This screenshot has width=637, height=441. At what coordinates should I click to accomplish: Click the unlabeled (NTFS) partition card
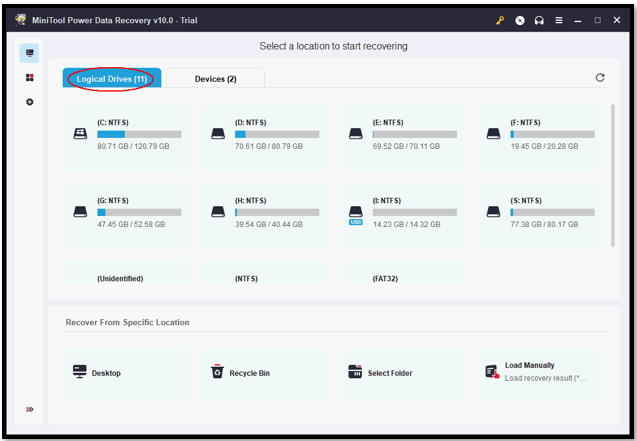[x=264, y=273]
